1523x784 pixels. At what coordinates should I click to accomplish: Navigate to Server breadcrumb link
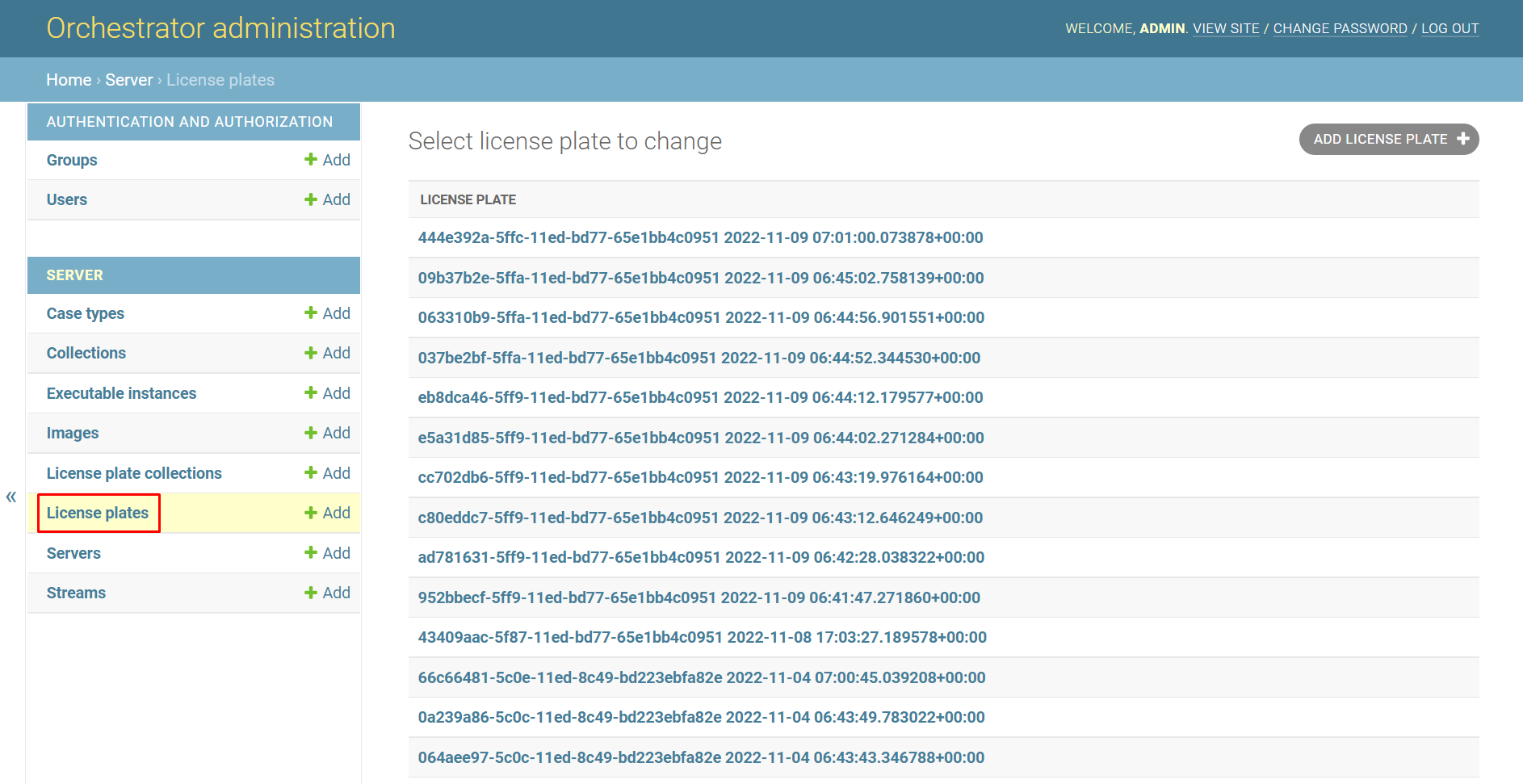(x=128, y=80)
